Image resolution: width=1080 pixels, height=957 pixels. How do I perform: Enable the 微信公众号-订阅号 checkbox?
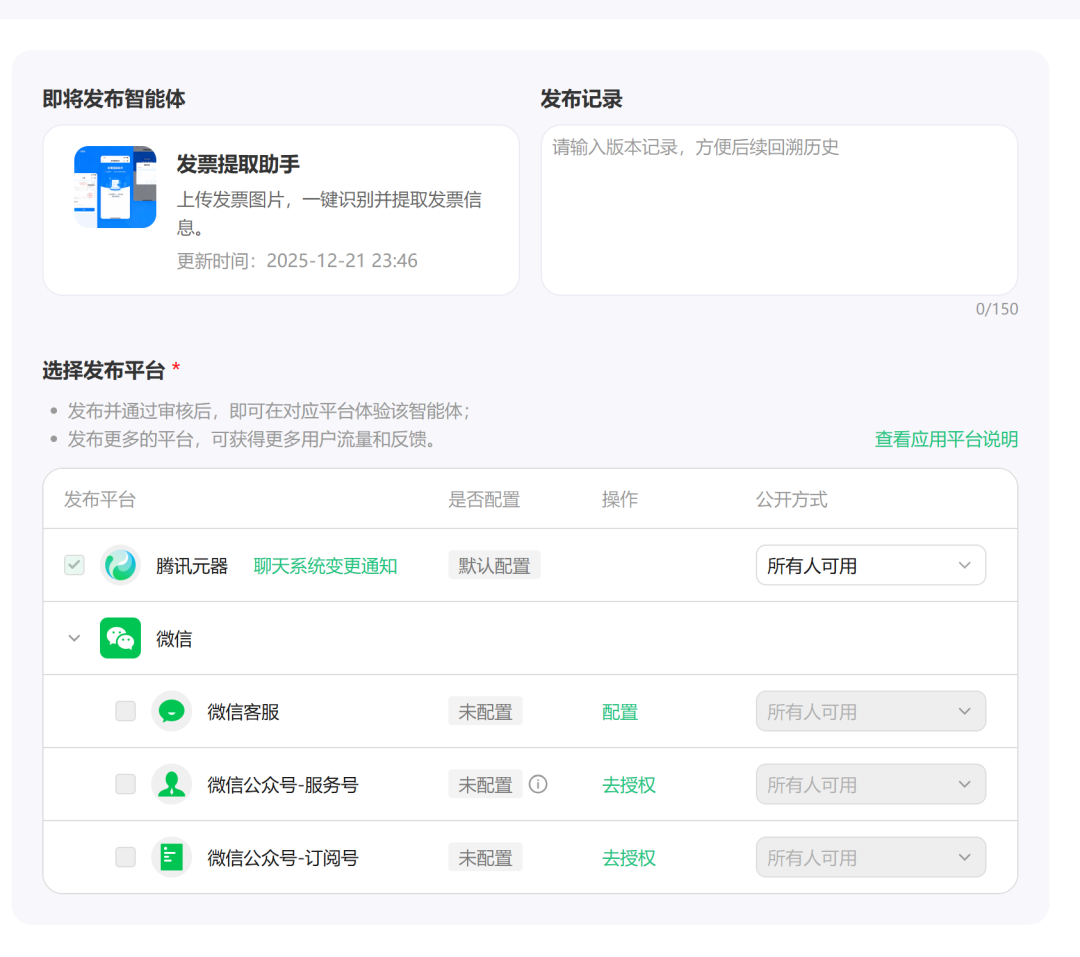(x=125, y=858)
